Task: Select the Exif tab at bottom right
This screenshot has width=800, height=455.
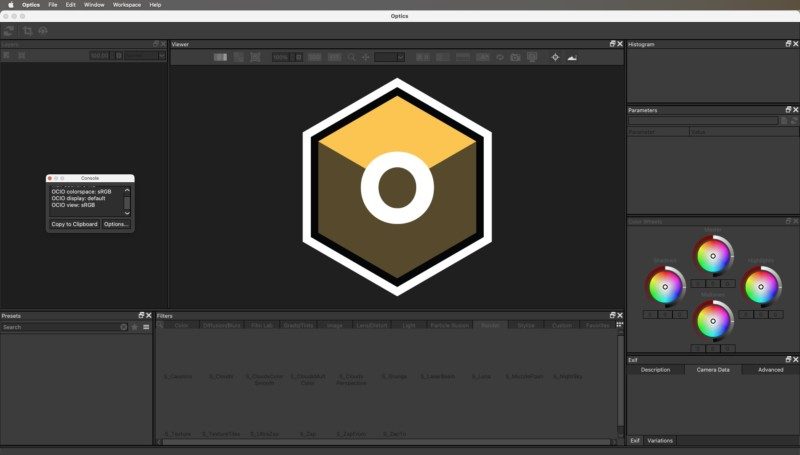Action: click(635, 441)
